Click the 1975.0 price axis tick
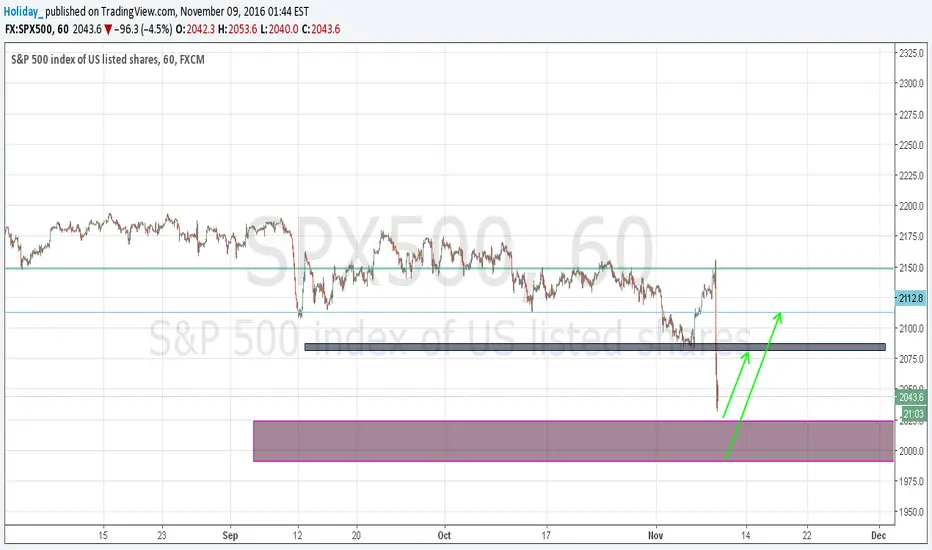 point(911,482)
